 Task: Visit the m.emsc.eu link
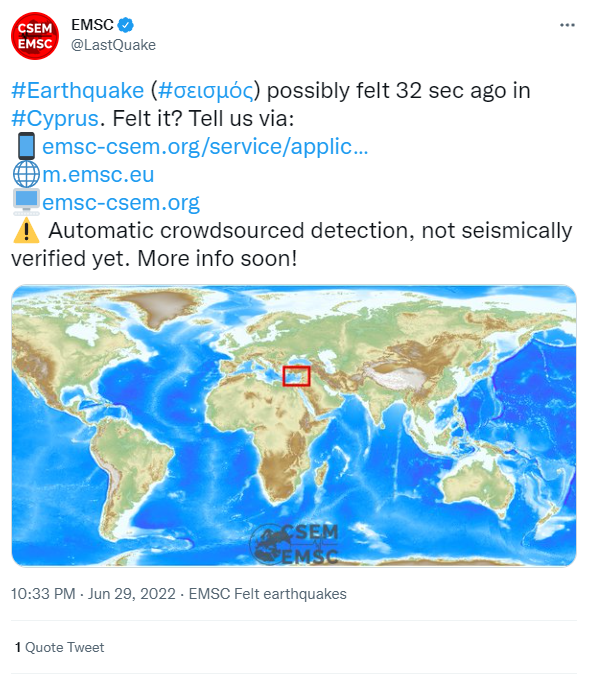tap(98, 175)
